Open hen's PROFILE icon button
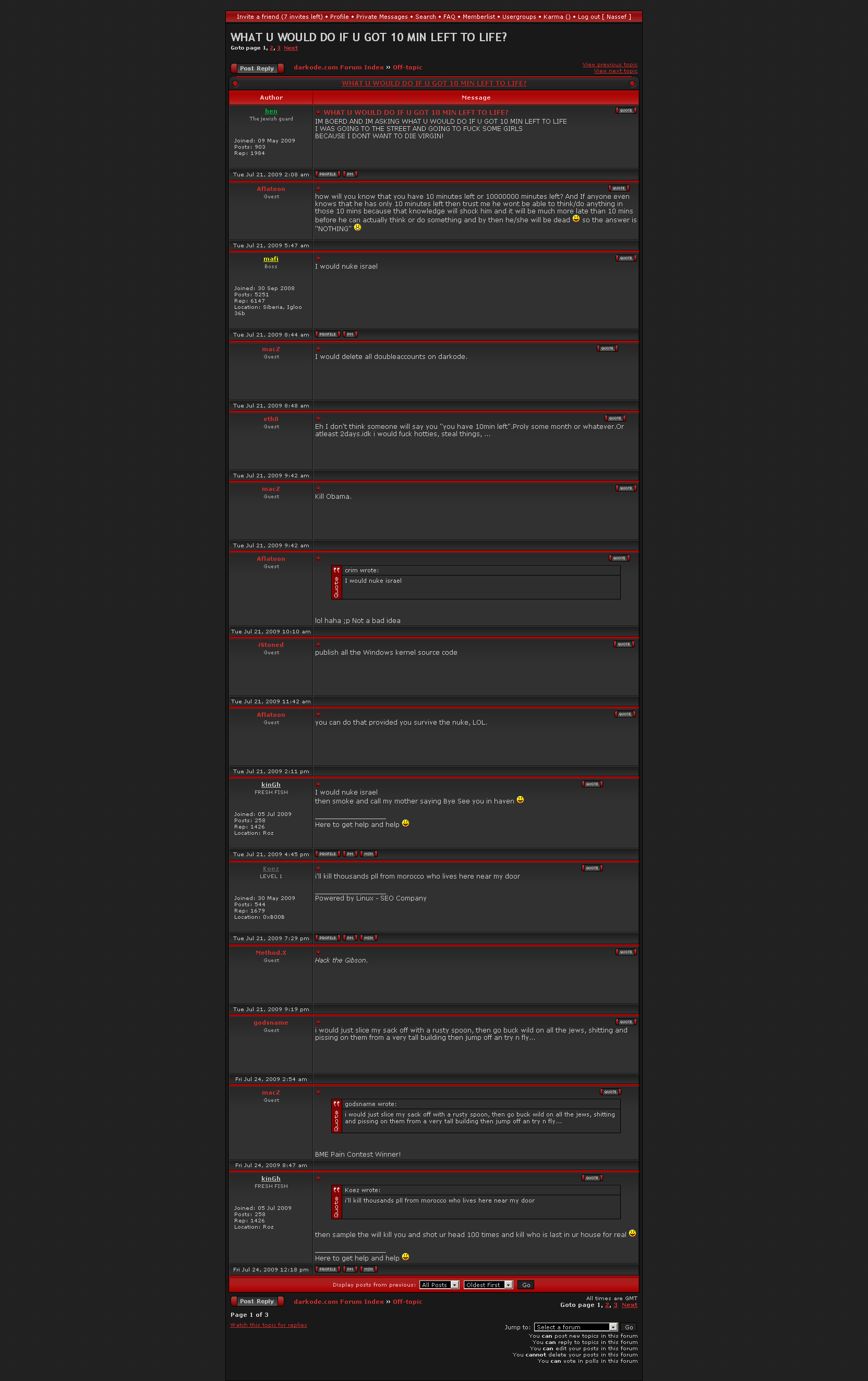The image size is (868, 1381). [x=328, y=174]
